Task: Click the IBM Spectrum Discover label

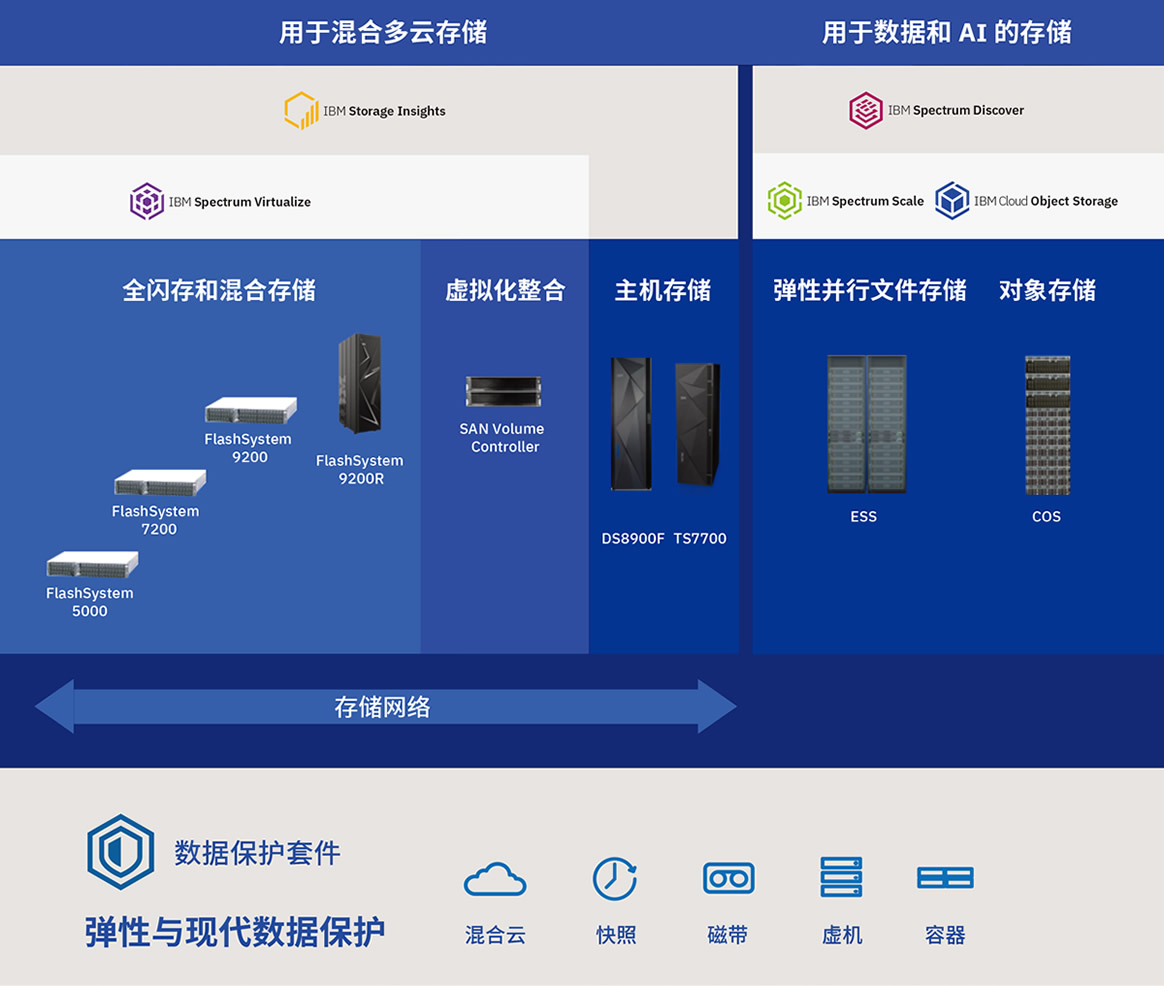Action: [x=956, y=110]
